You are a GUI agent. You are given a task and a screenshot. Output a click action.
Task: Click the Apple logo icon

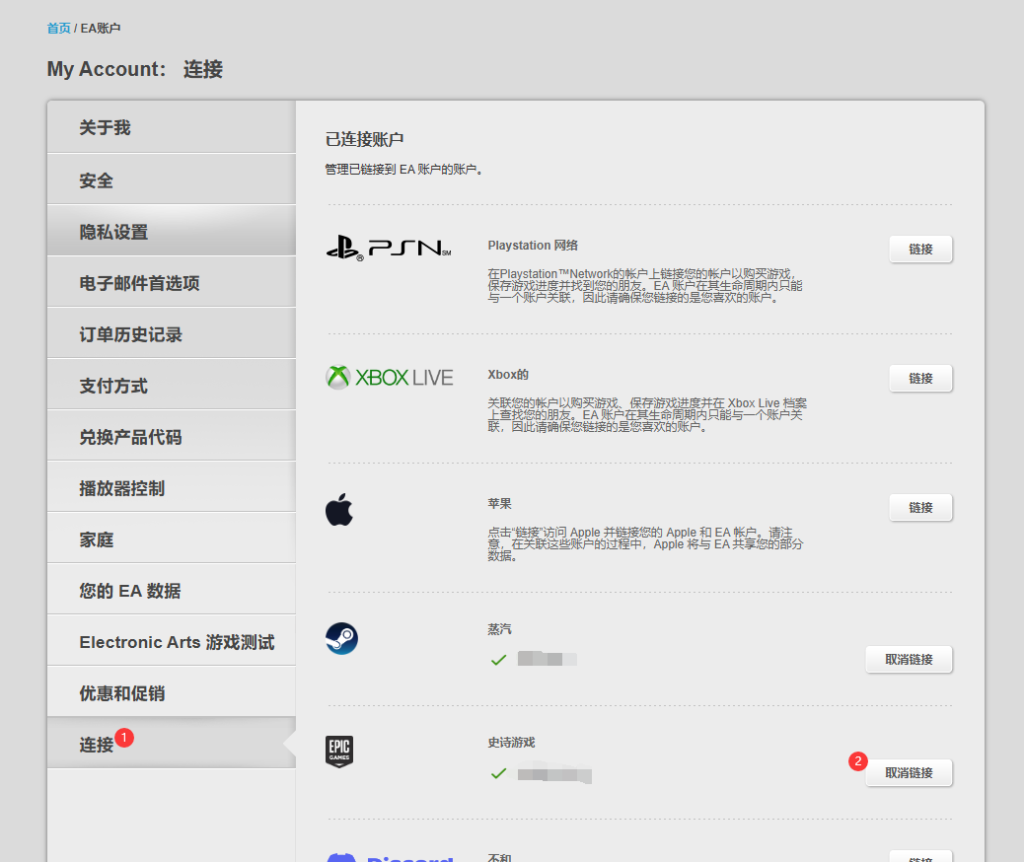click(x=339, y=510)
